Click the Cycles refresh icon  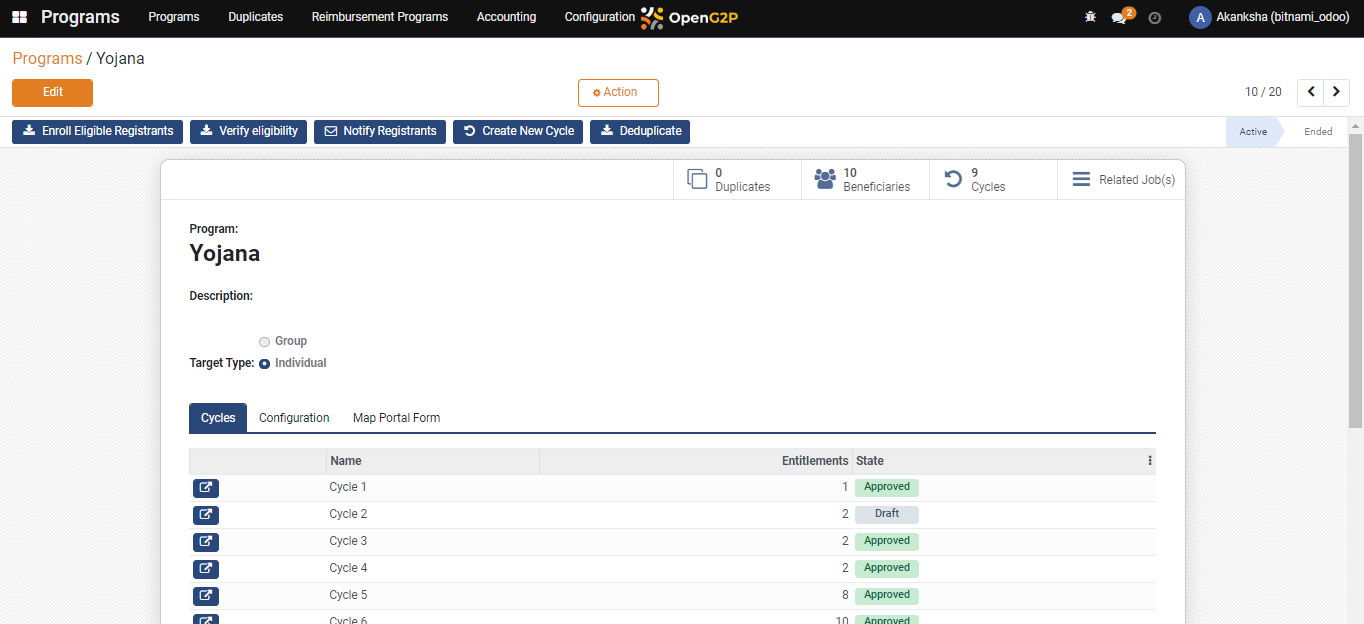click(953, 180)
